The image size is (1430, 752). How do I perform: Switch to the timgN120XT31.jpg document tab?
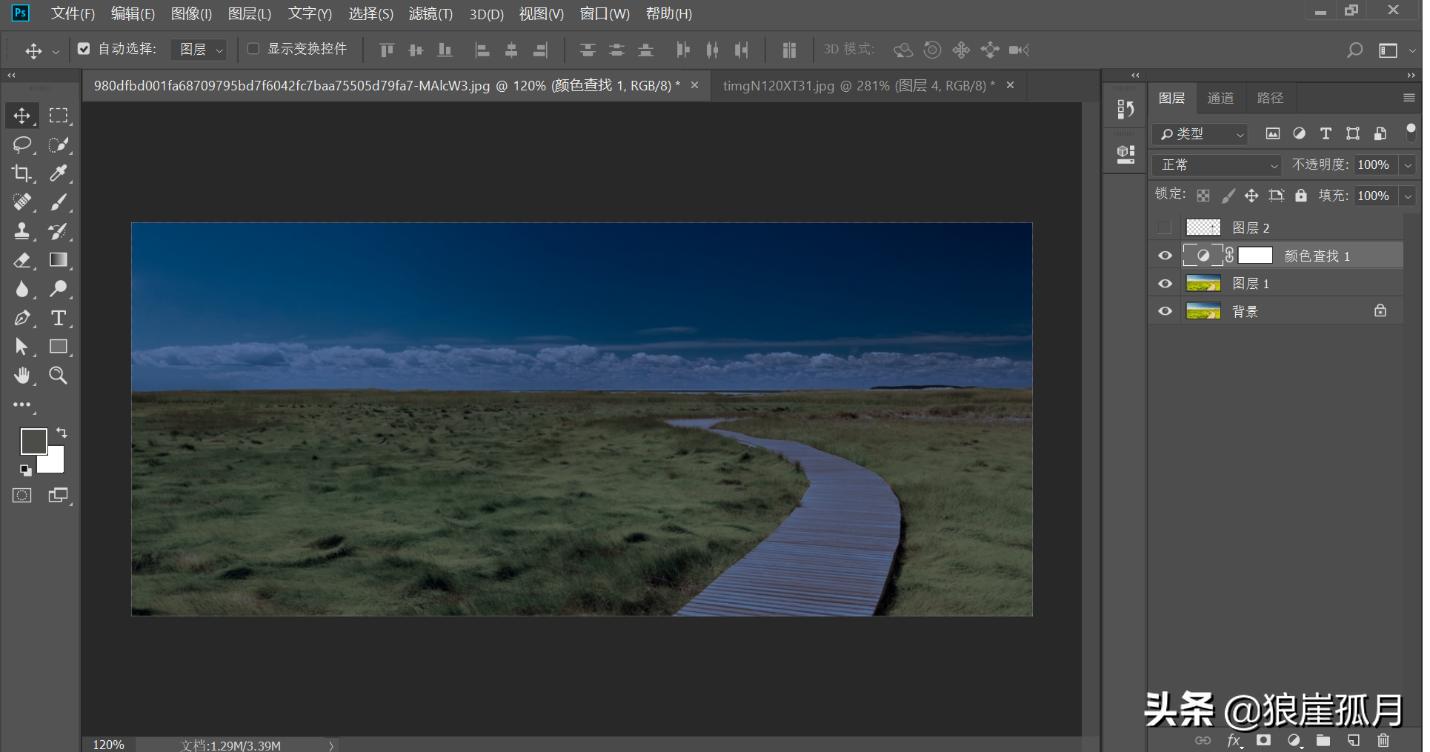[860, 85]
